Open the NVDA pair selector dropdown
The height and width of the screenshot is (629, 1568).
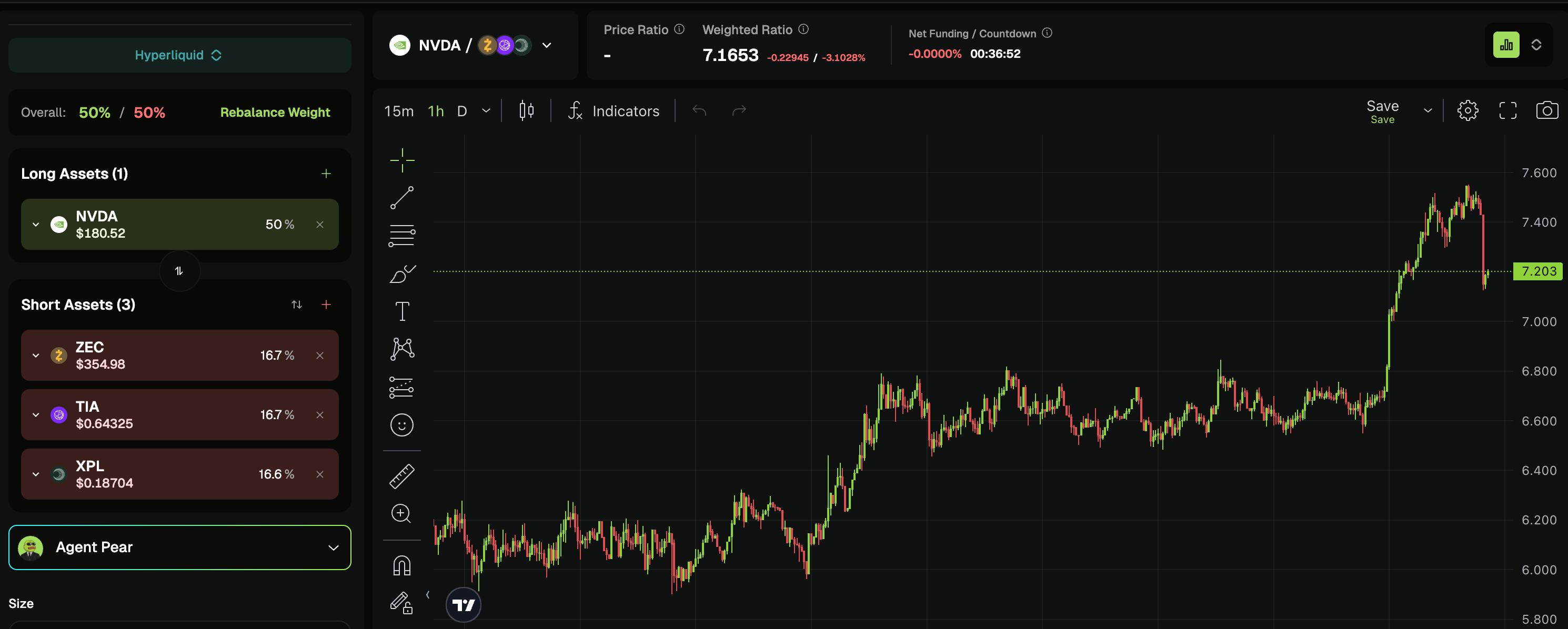547,46
